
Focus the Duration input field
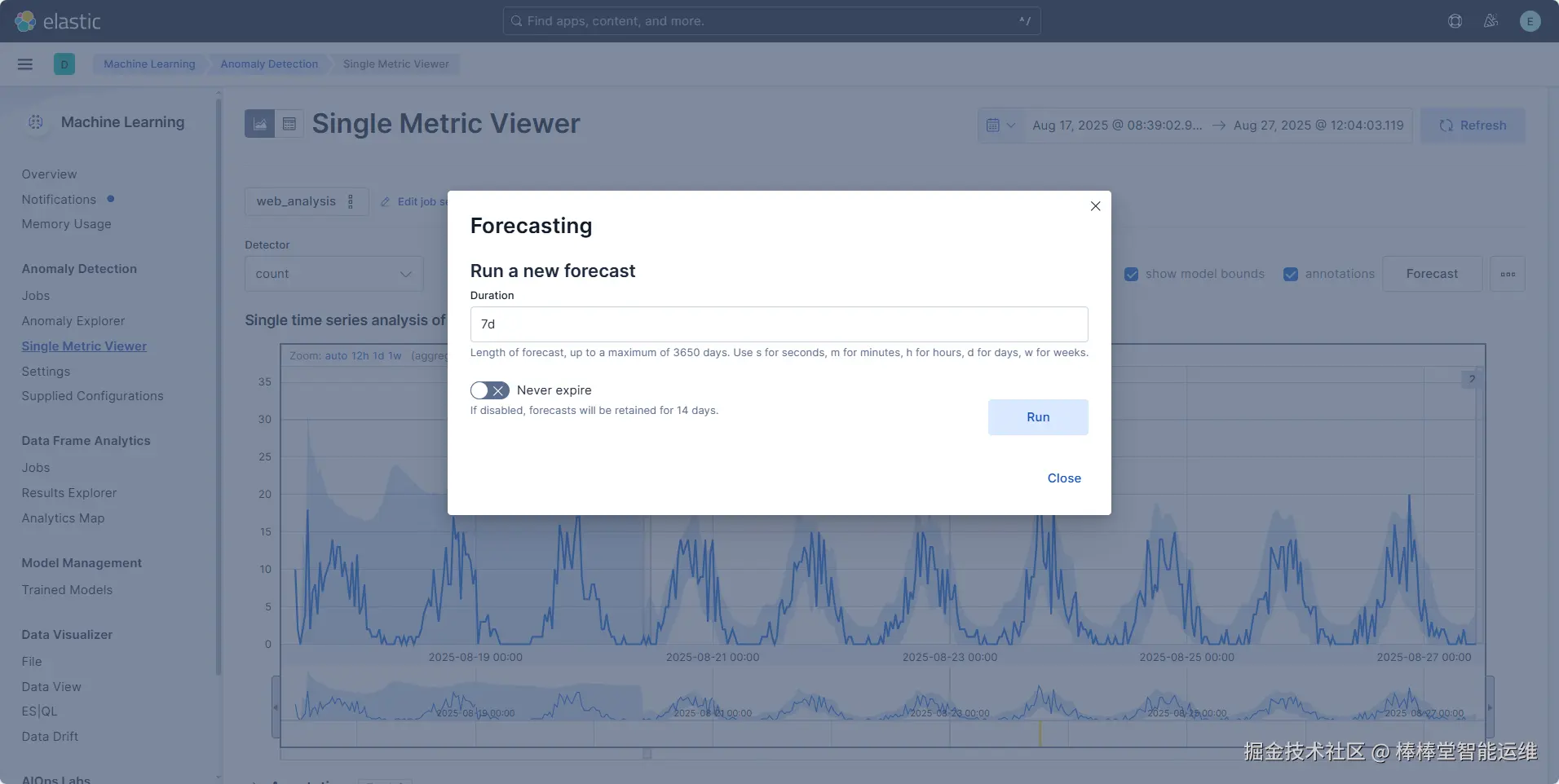pos(779,324)
